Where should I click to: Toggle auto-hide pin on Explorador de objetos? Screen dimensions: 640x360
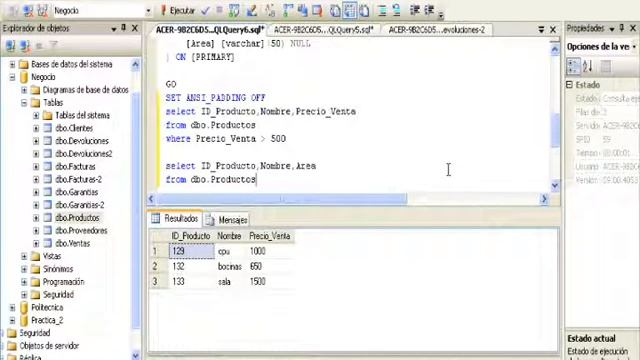124,28
